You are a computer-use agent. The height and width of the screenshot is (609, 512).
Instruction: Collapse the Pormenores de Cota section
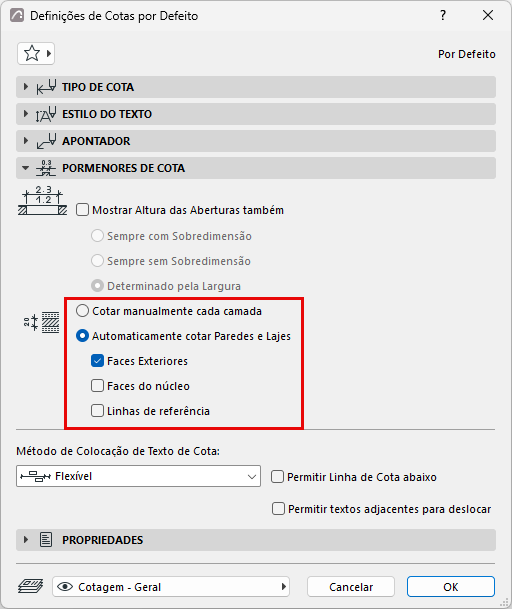[x=26, y=168]
